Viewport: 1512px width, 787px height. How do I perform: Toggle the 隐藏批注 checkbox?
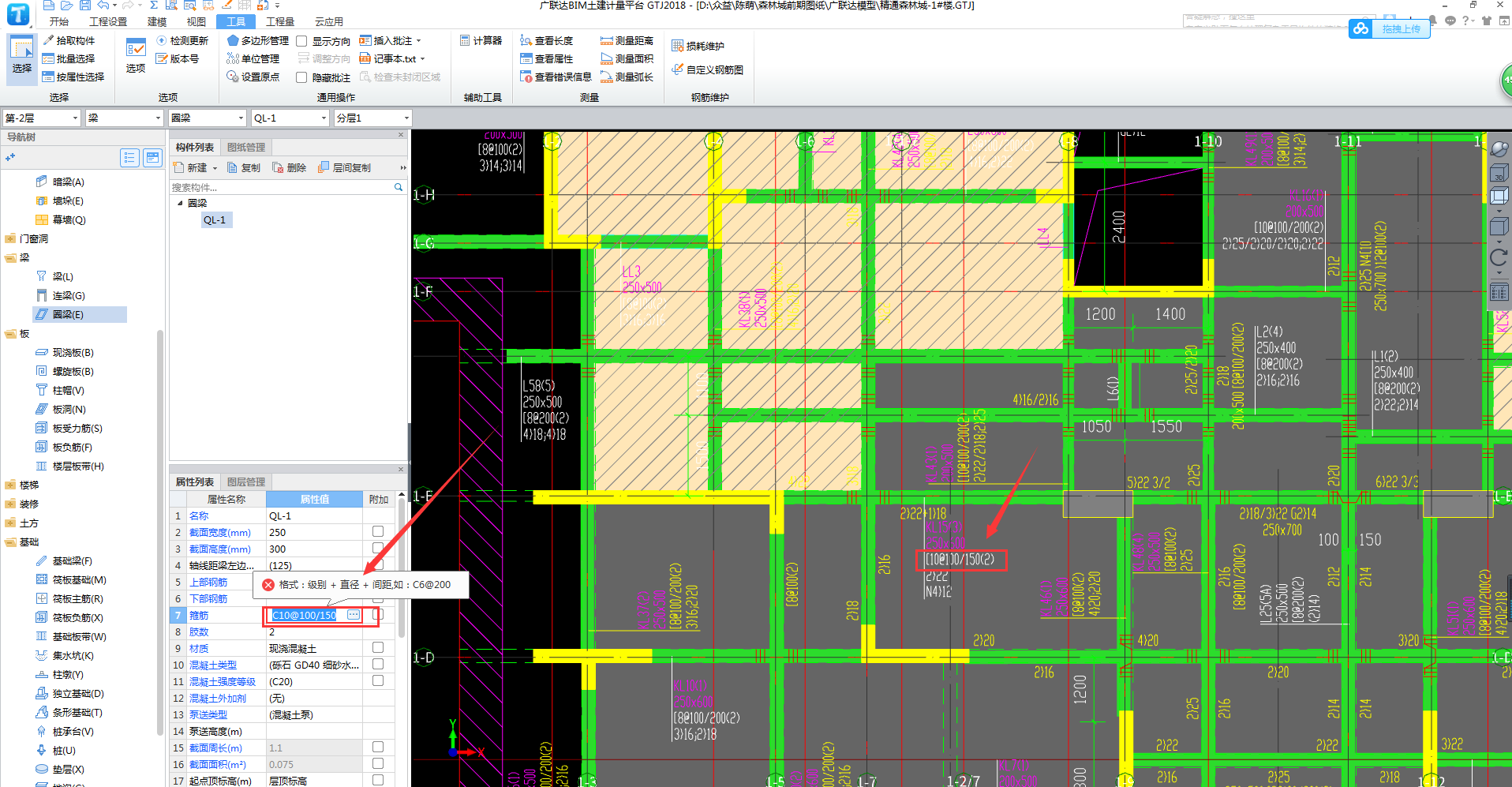click(301, 77)
